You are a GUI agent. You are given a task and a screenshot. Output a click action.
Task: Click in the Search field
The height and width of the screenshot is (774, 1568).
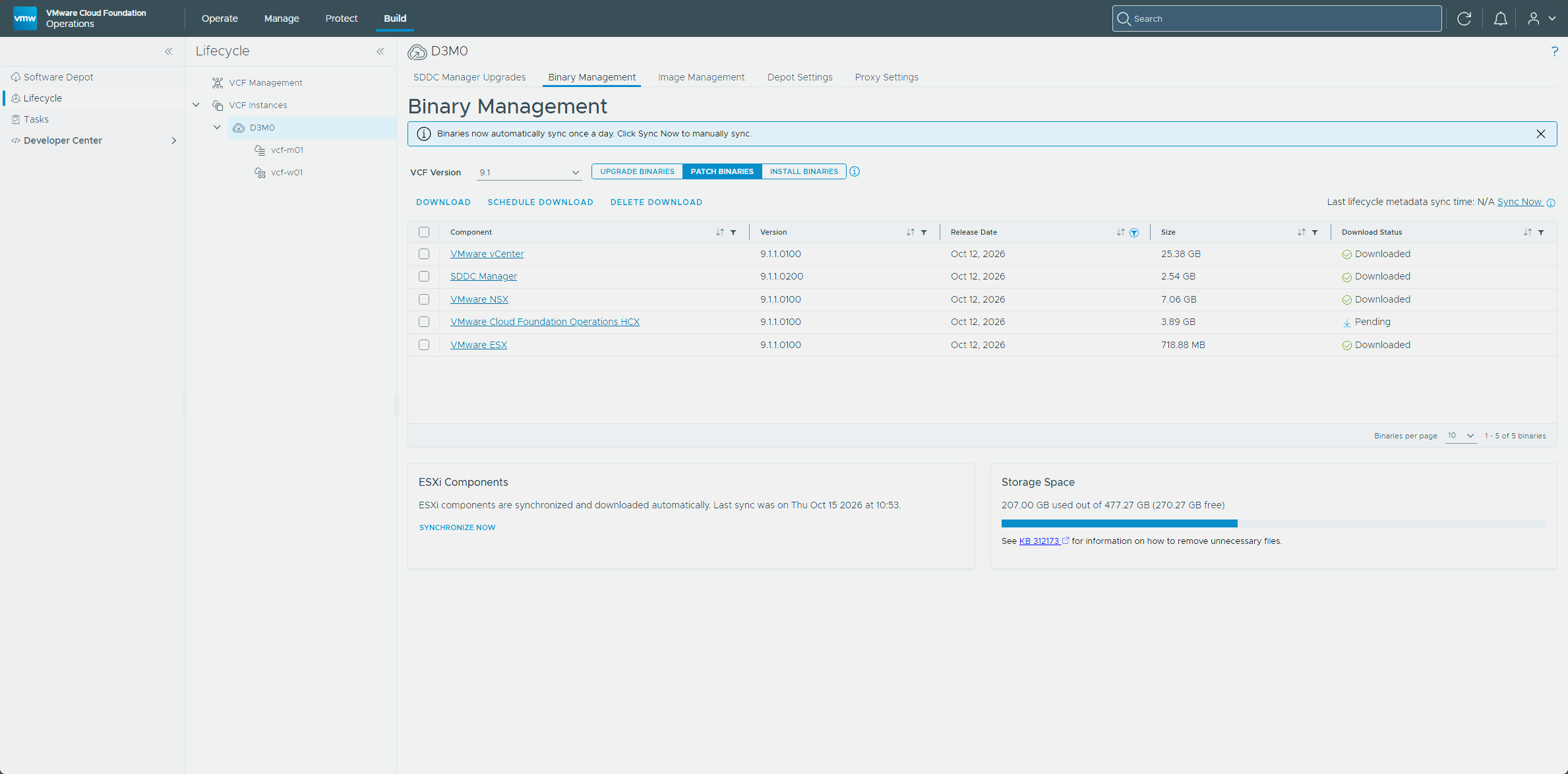1277,18
